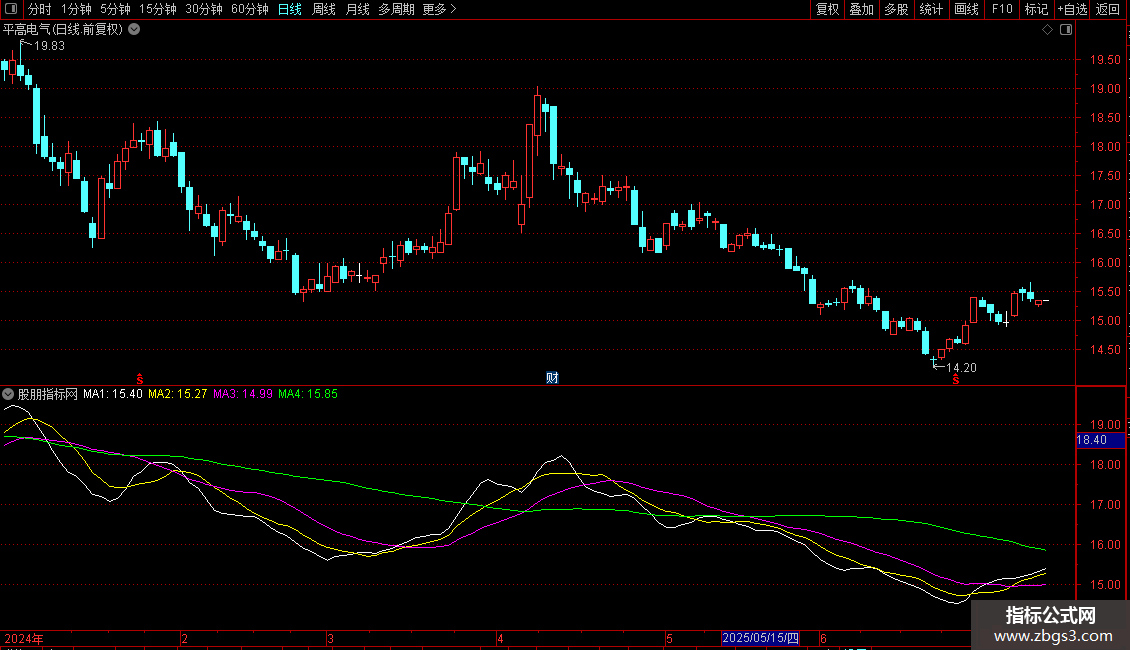This screenshot has height=650, width=1130.
Task: Click the 19.83 high price label
Action: 49,46
